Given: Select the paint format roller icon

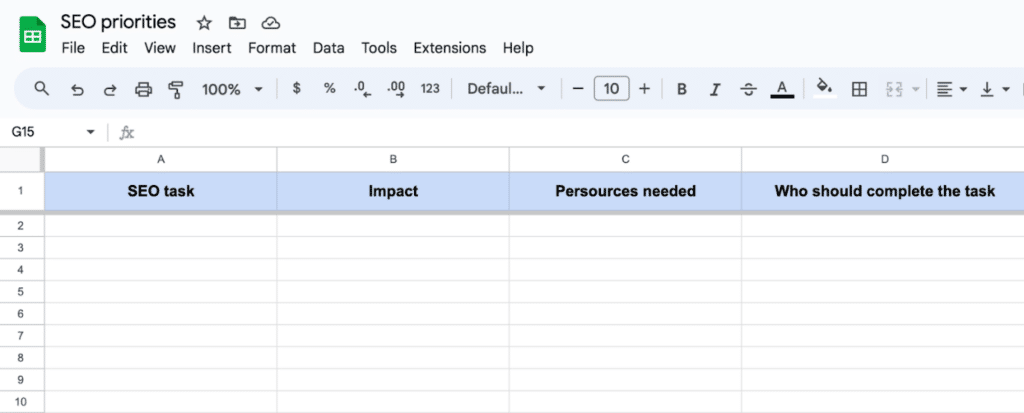Looking at the screenshot, I should click(176, 89).
